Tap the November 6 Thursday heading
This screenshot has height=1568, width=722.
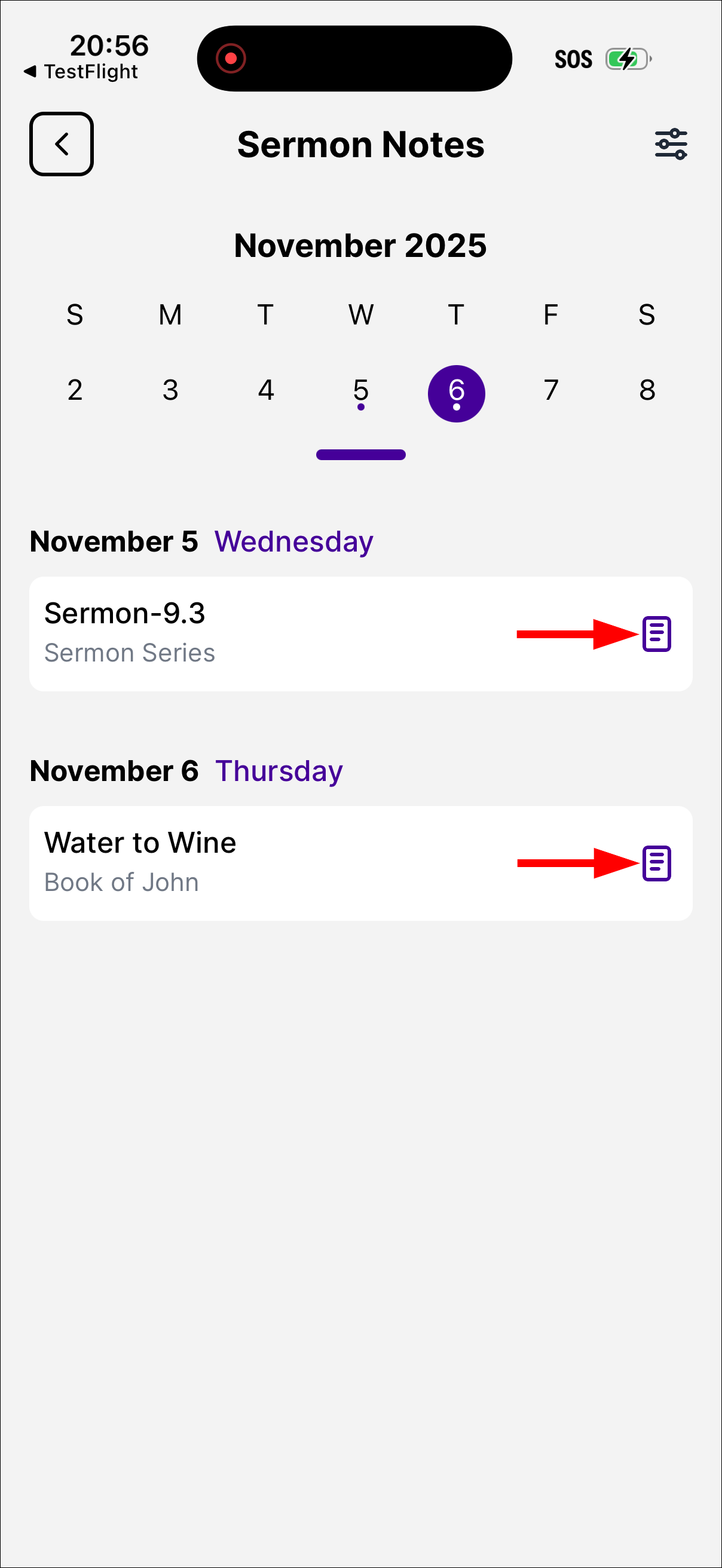[186, 771]
